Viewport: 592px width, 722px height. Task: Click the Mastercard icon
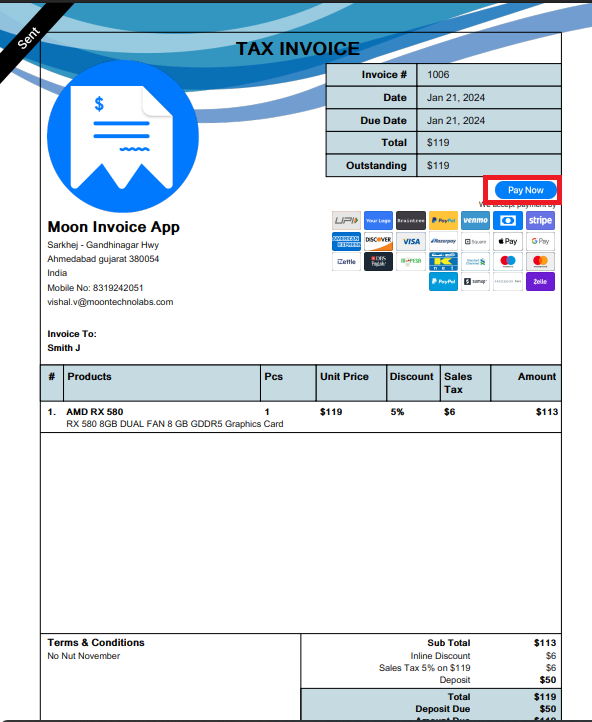click(x=540, y=262)
